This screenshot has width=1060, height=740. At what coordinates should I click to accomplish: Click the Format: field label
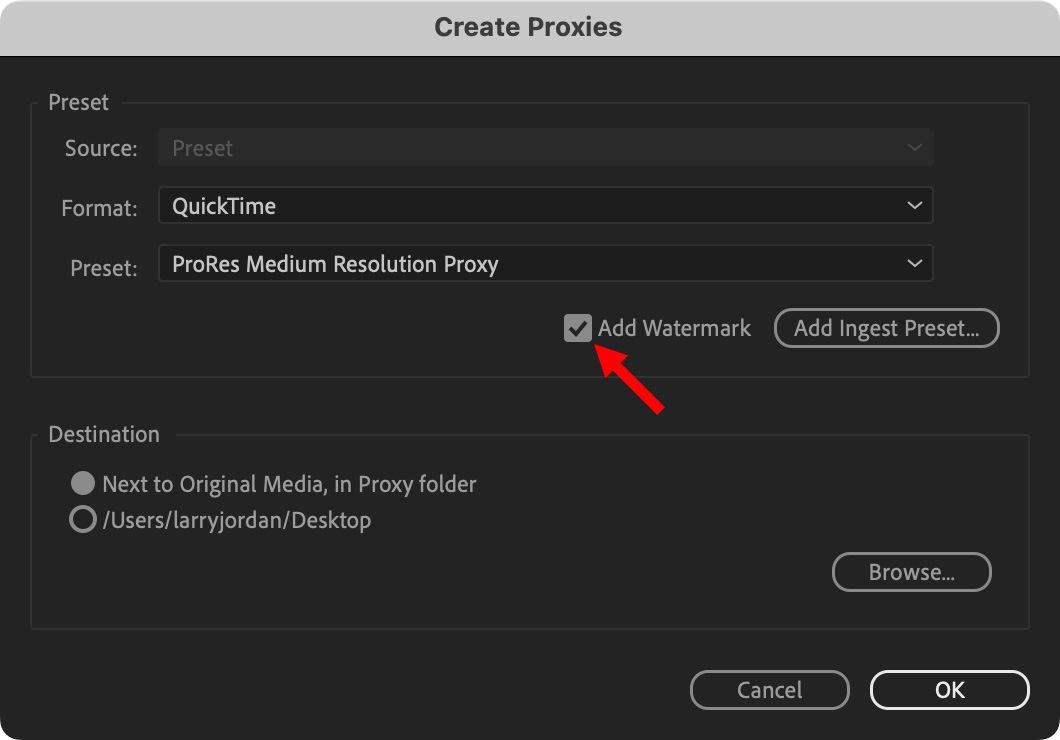point(99,208)
